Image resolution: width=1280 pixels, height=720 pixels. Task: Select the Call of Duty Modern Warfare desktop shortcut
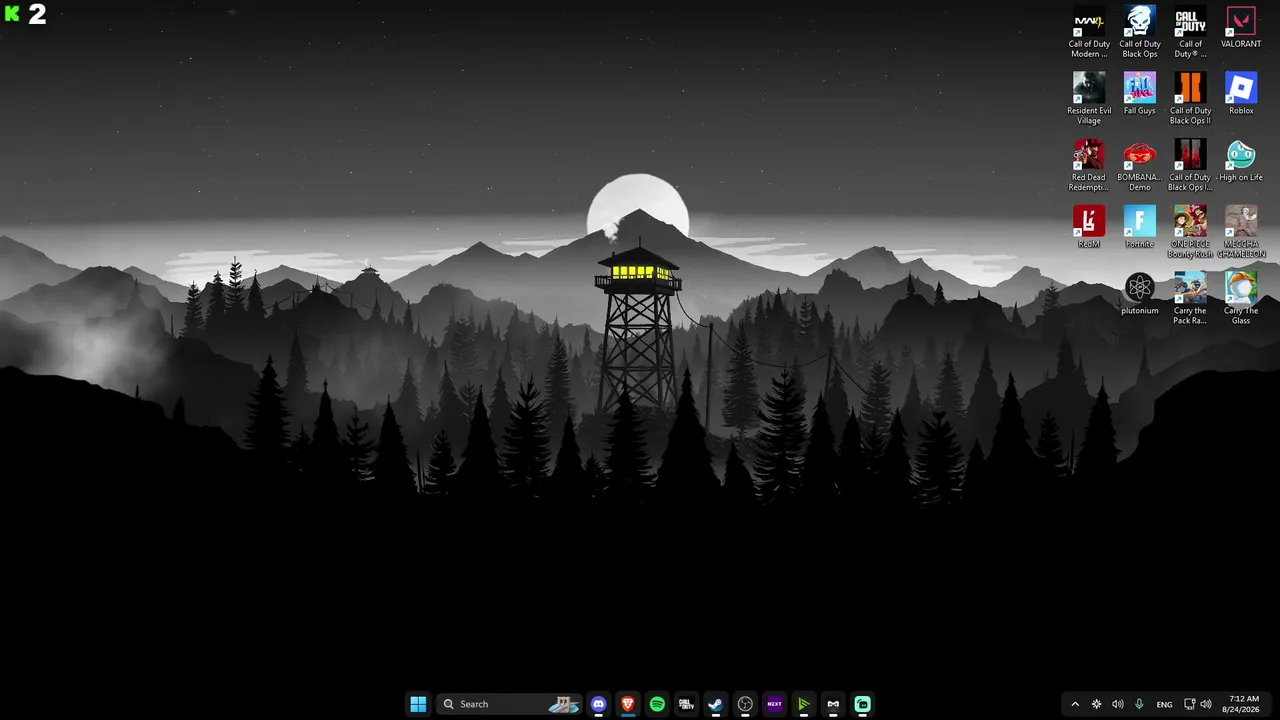point(1089,32)
